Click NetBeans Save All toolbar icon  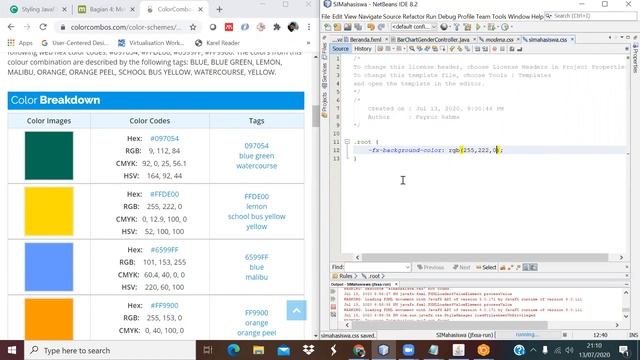click(358, 27)
